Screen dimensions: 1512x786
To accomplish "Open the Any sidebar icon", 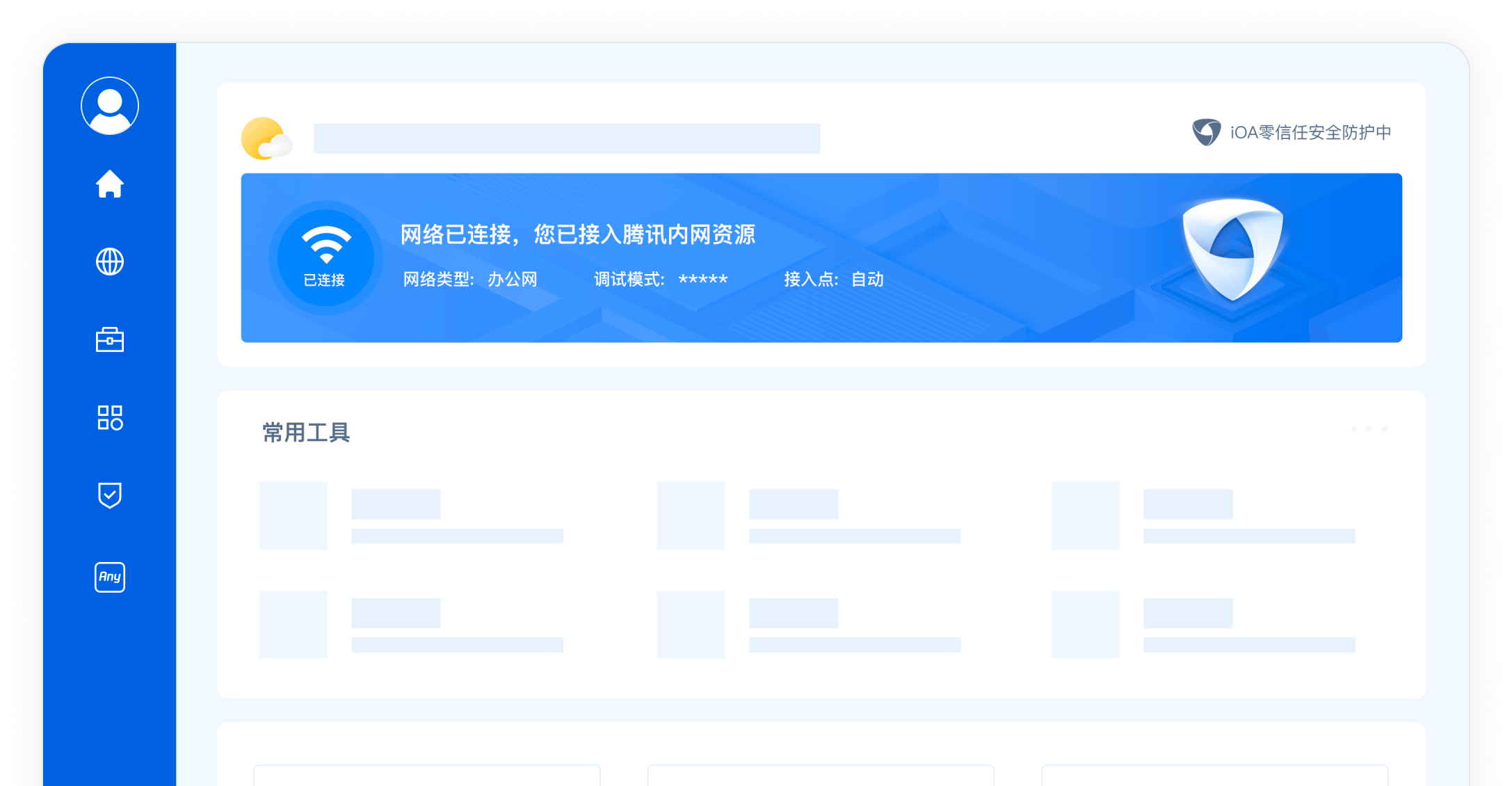I will tap(110, 577).
